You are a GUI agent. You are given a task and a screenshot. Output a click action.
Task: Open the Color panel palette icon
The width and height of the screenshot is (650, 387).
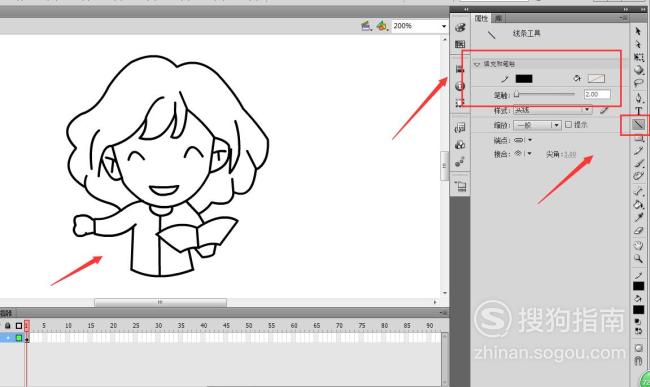point(460,27)
